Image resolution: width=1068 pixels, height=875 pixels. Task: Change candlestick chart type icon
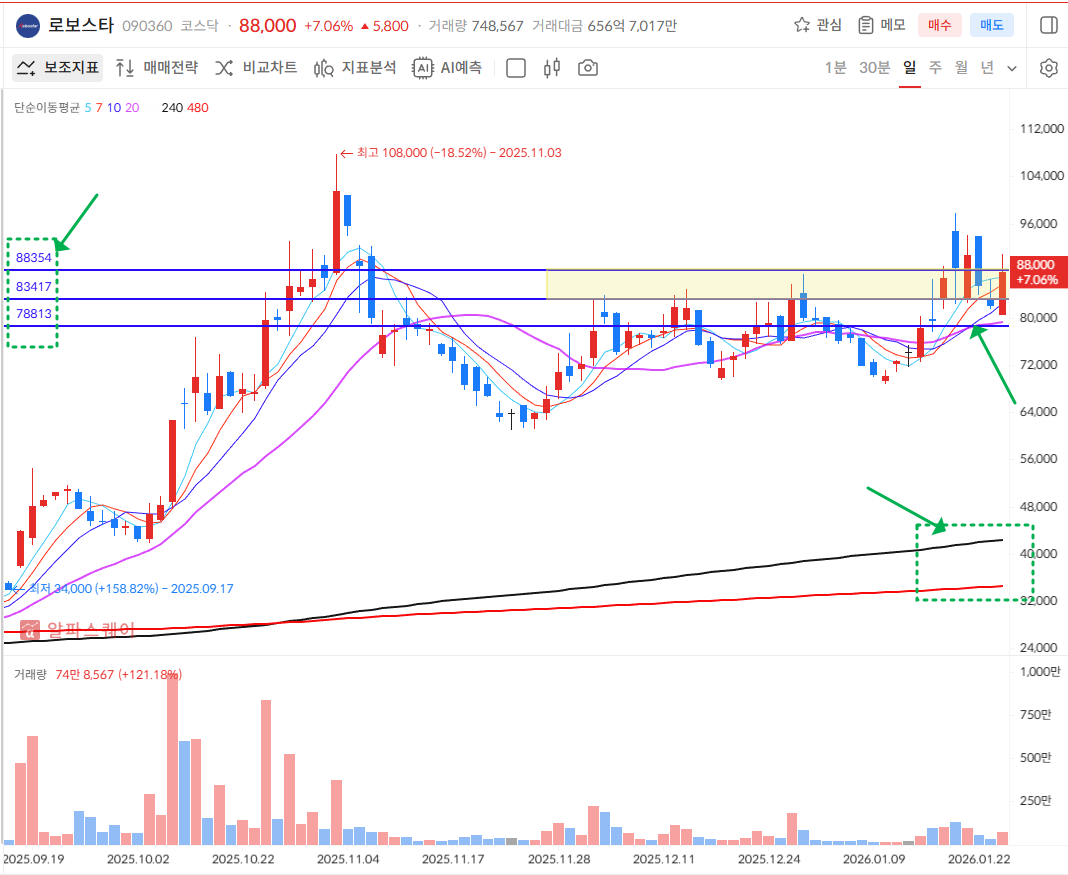[x=551, y=68]
